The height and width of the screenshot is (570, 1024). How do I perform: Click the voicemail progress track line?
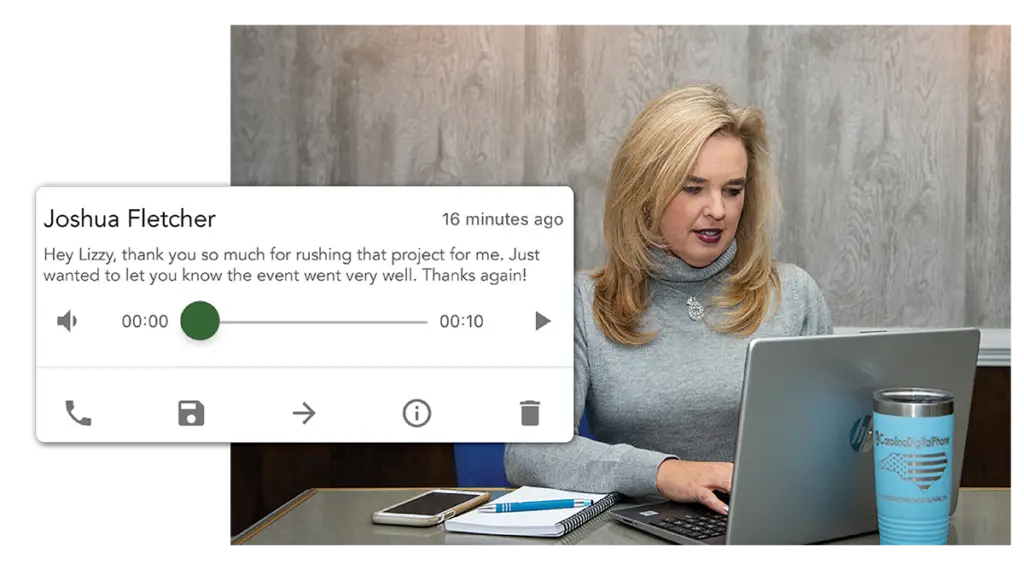click(x=323, y=322)
